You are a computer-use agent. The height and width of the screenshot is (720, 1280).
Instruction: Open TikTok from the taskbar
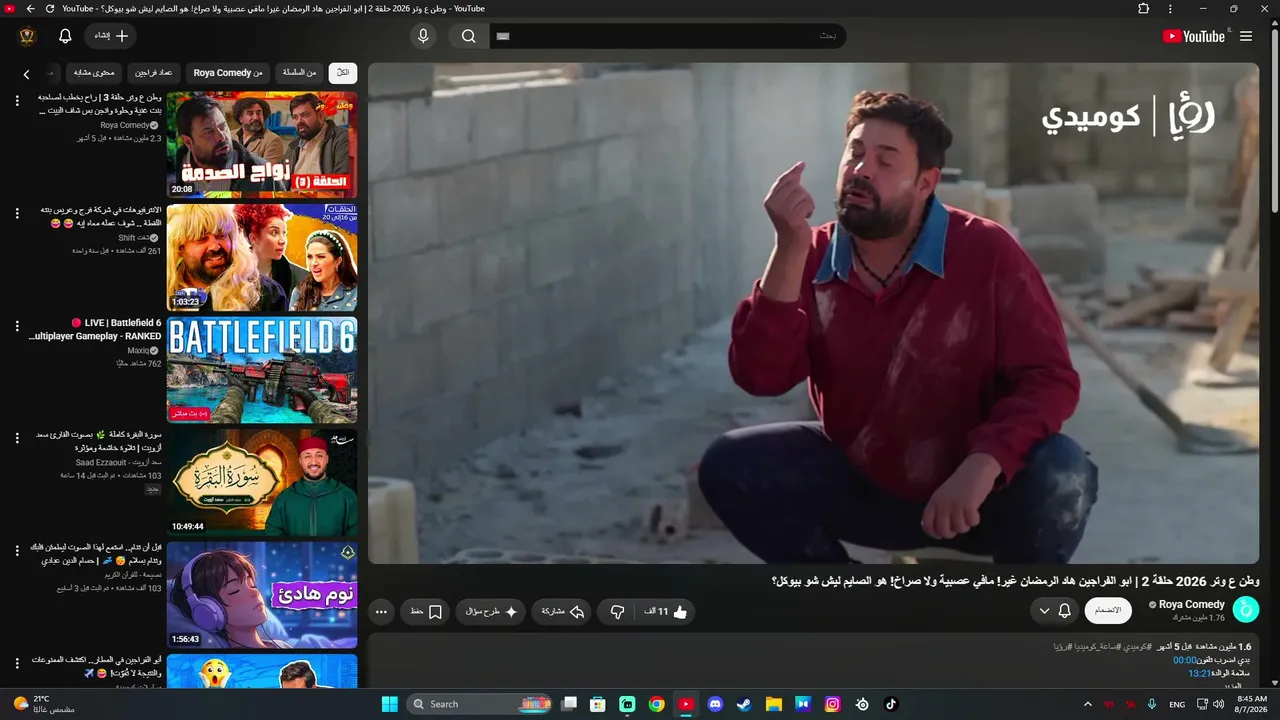click(891, 704)
